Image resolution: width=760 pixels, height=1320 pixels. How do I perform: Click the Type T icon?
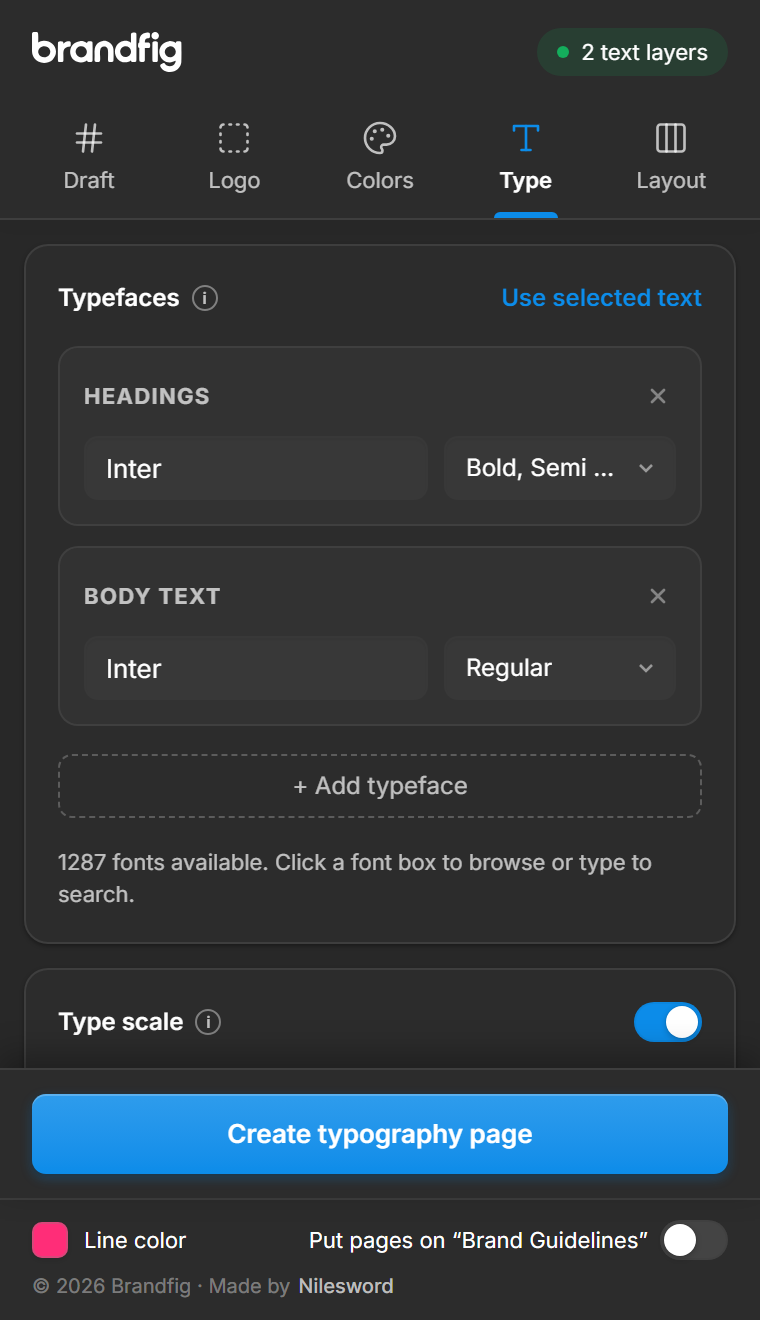(x=526, y=138)
